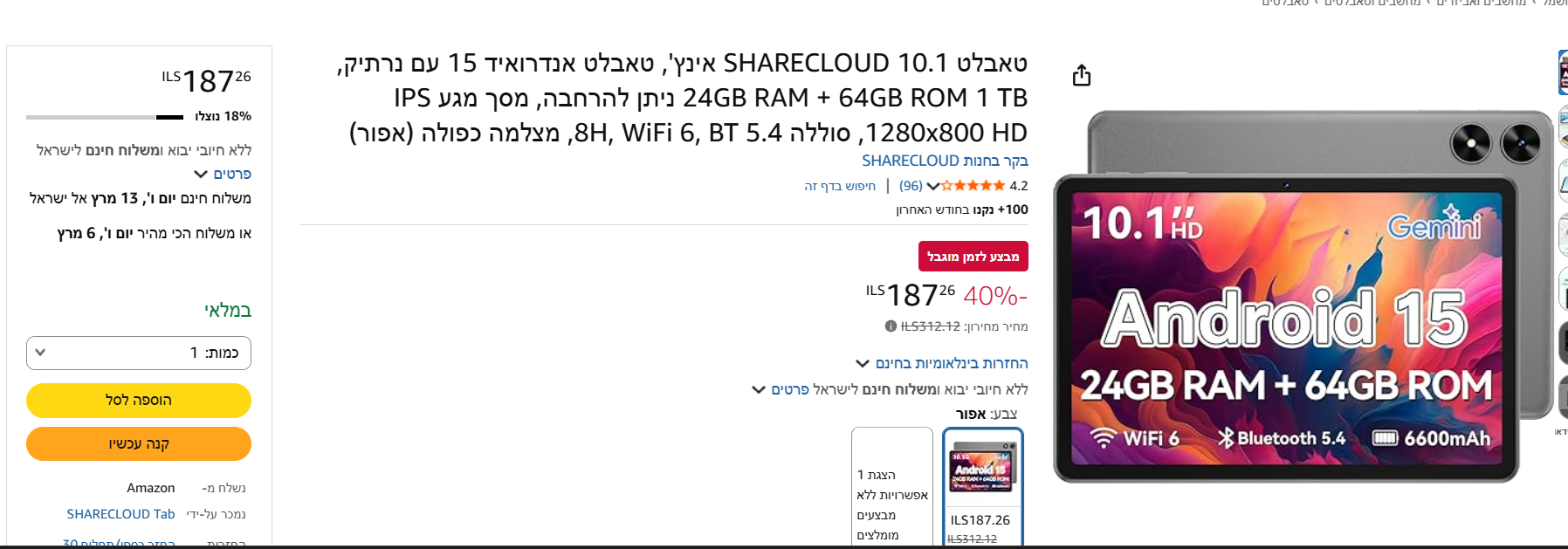Visit the SHARECLOUD store link (בקר בחנות)
This screenshot has height=549, width=1568.
tap(945, 161)
